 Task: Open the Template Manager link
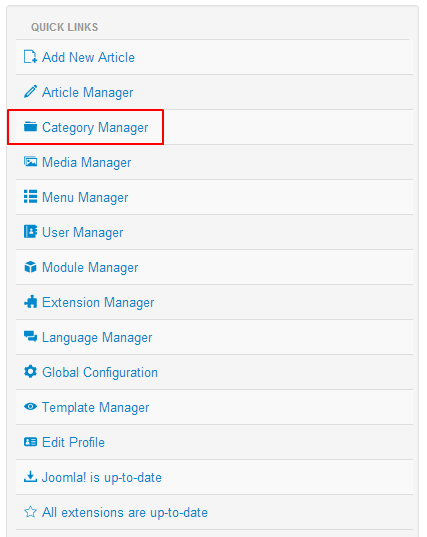click(x=96, y=408)
